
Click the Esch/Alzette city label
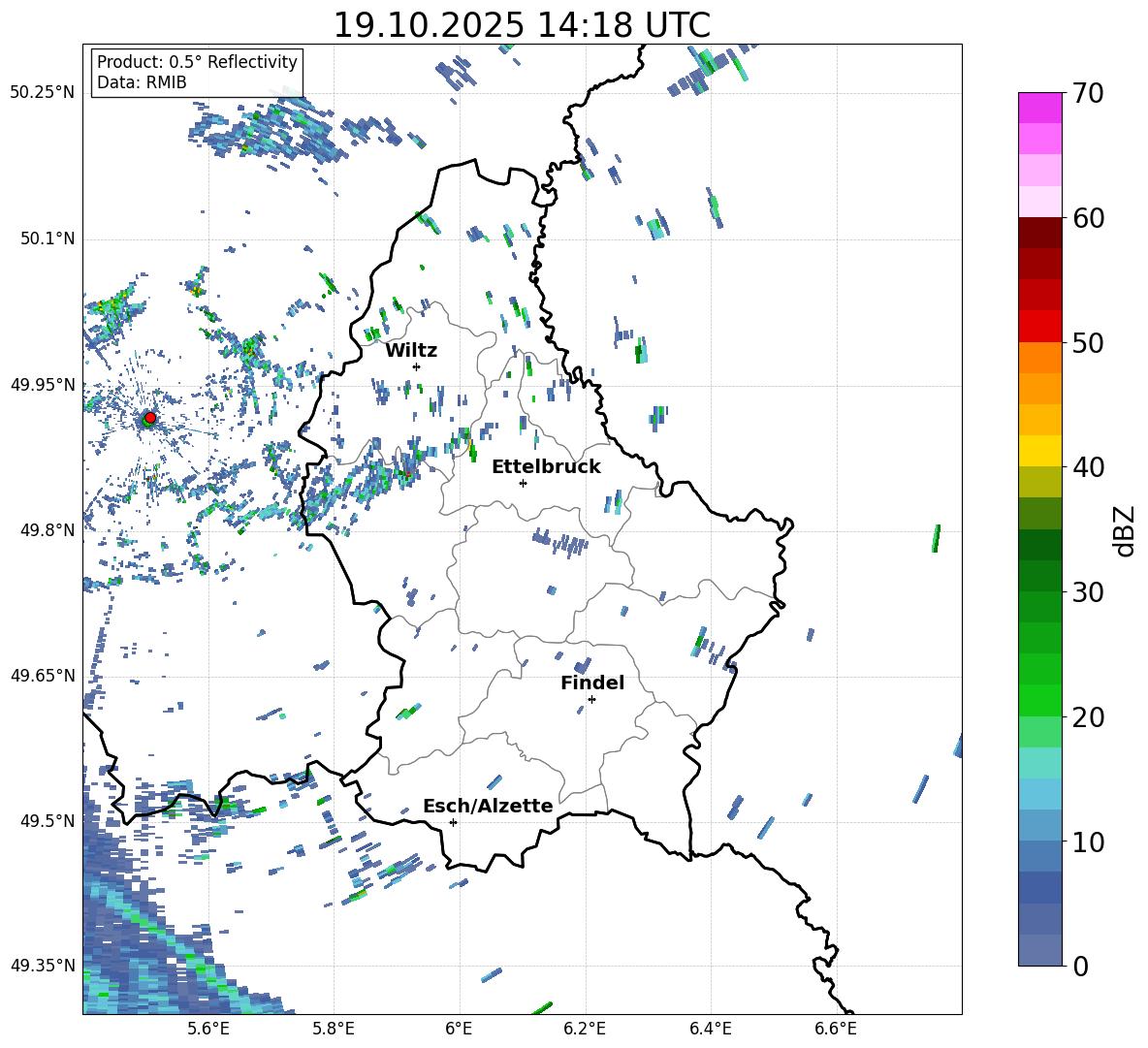(488, 806)
